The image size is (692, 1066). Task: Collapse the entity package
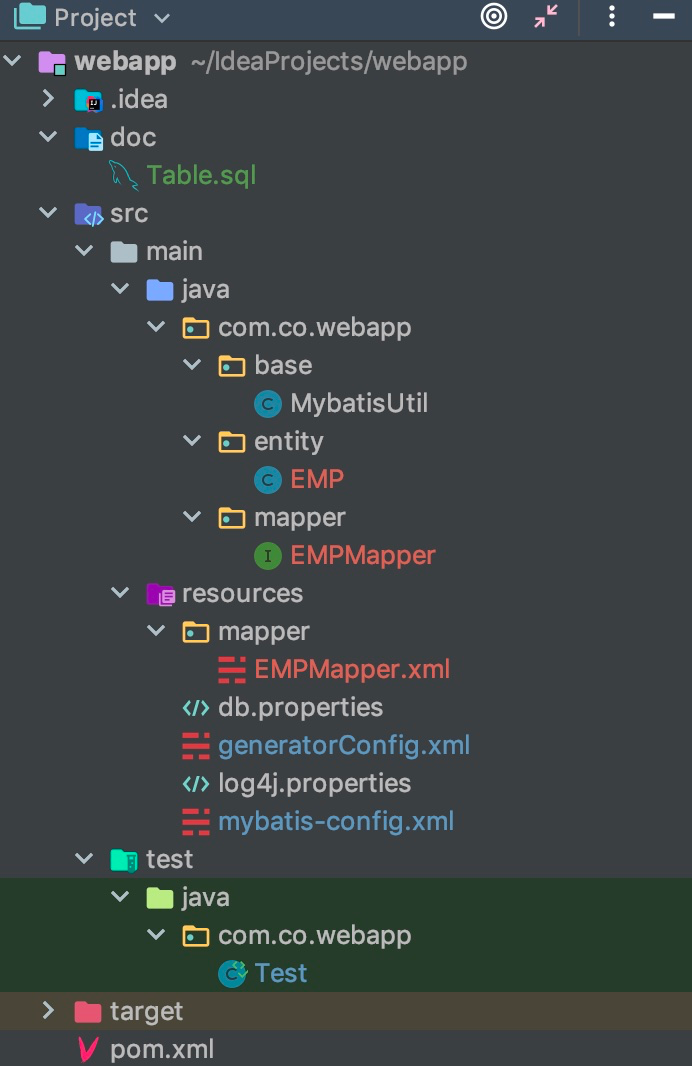192,441
